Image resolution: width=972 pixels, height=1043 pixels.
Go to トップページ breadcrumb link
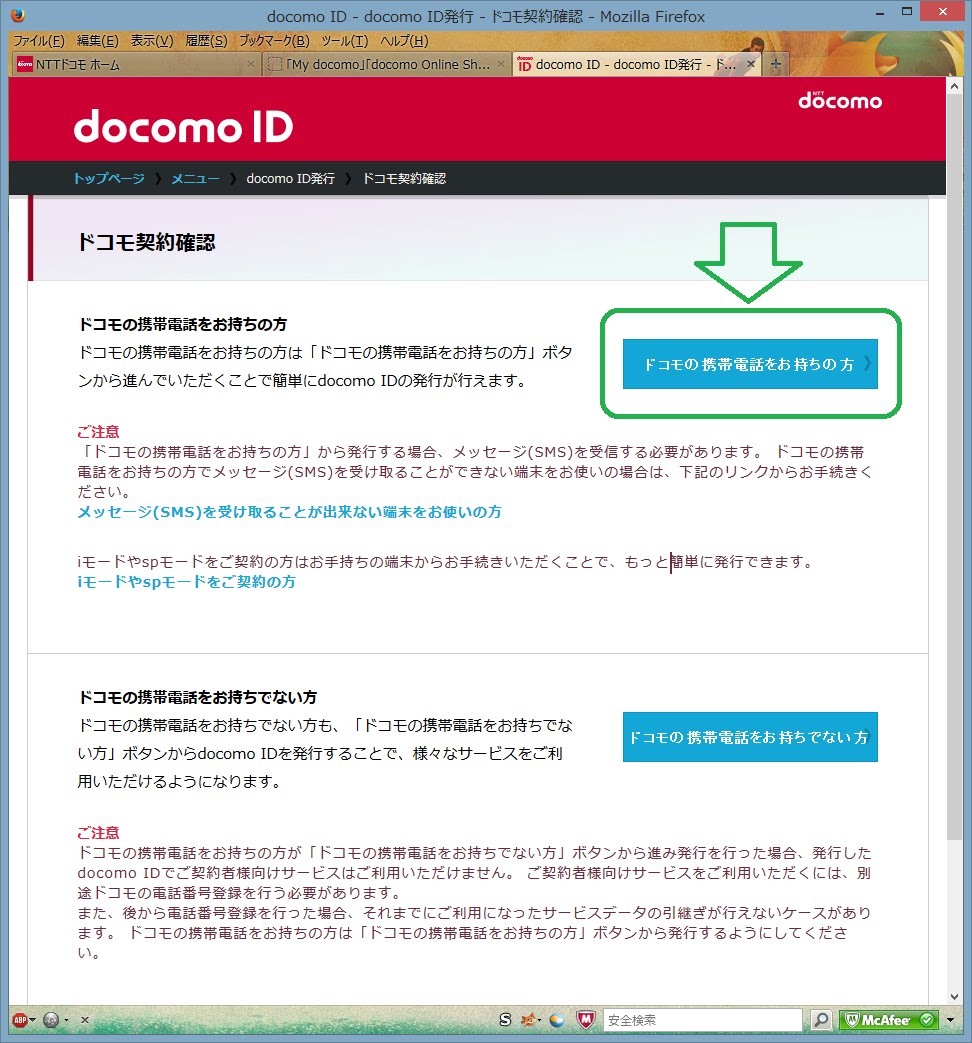(x=108, y=178)
